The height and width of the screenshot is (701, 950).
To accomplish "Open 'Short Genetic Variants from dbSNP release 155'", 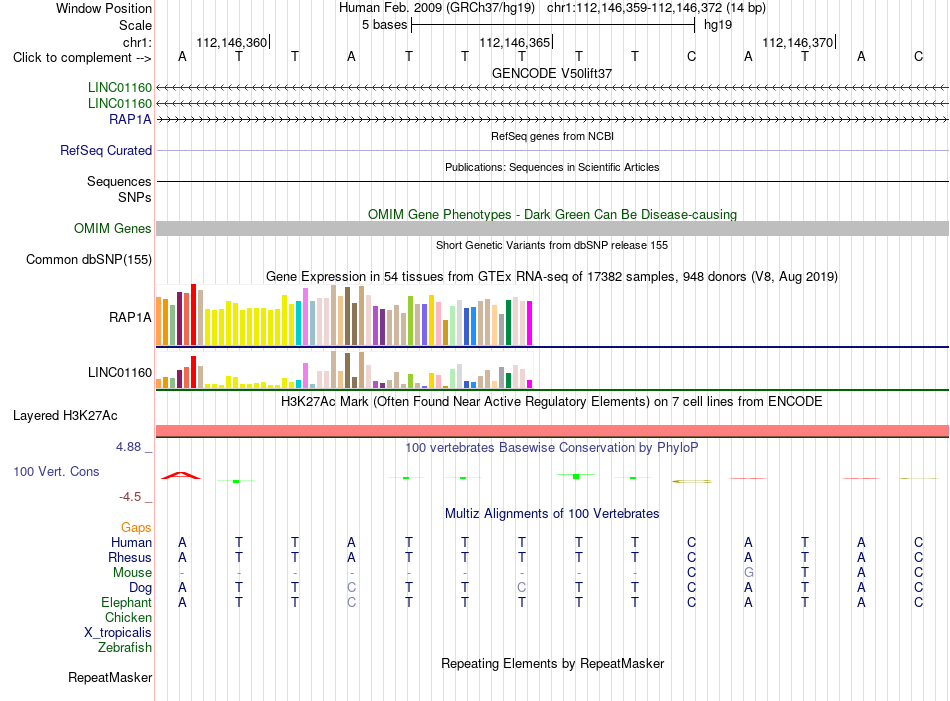I will [552, 245].
